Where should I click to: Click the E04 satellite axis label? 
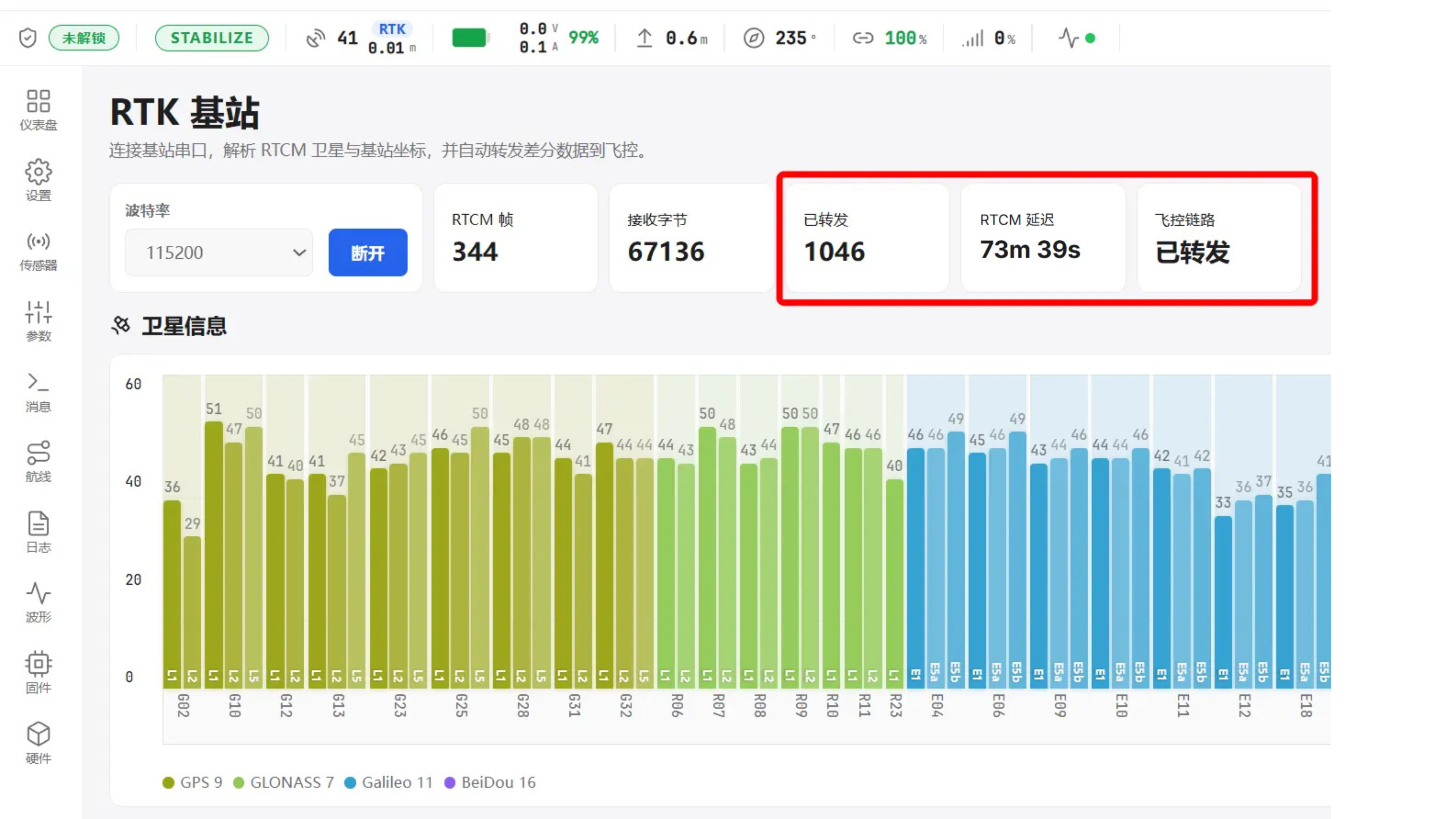[x=937, y=705]
